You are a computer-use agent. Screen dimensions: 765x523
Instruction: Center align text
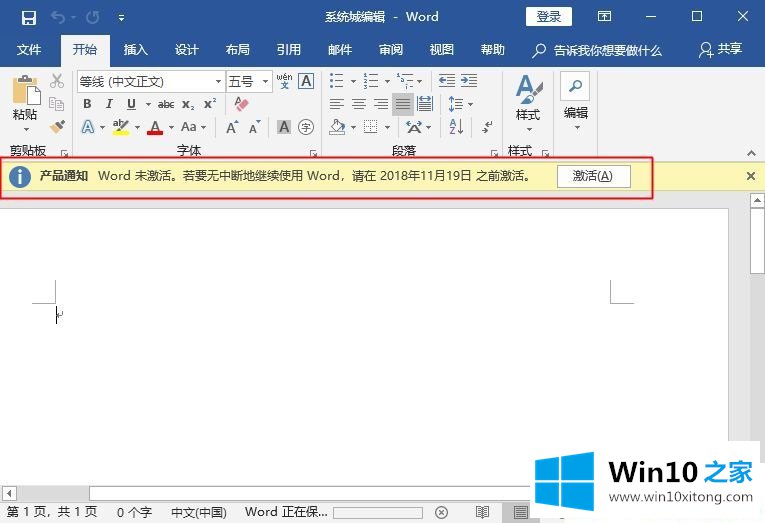click(x=359, y=104)
